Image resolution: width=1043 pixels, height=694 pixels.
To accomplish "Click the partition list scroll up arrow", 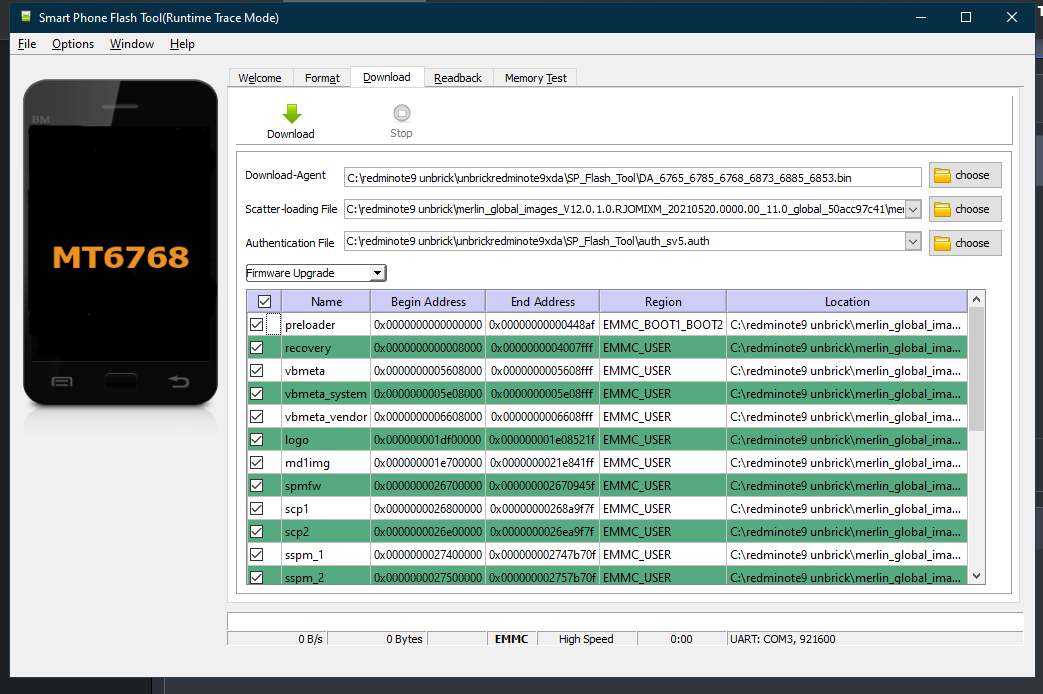I will [x=976, y=299].
